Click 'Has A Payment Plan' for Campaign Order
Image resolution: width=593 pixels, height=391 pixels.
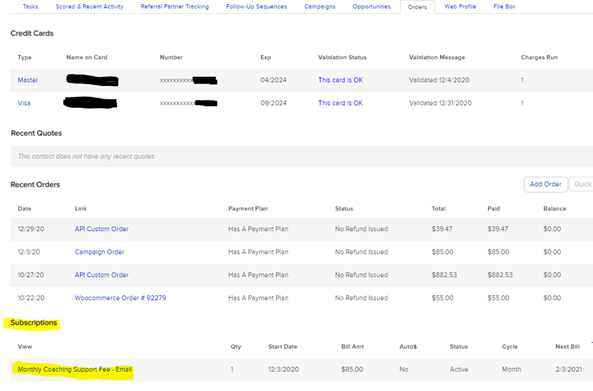[x=258, y=252]
